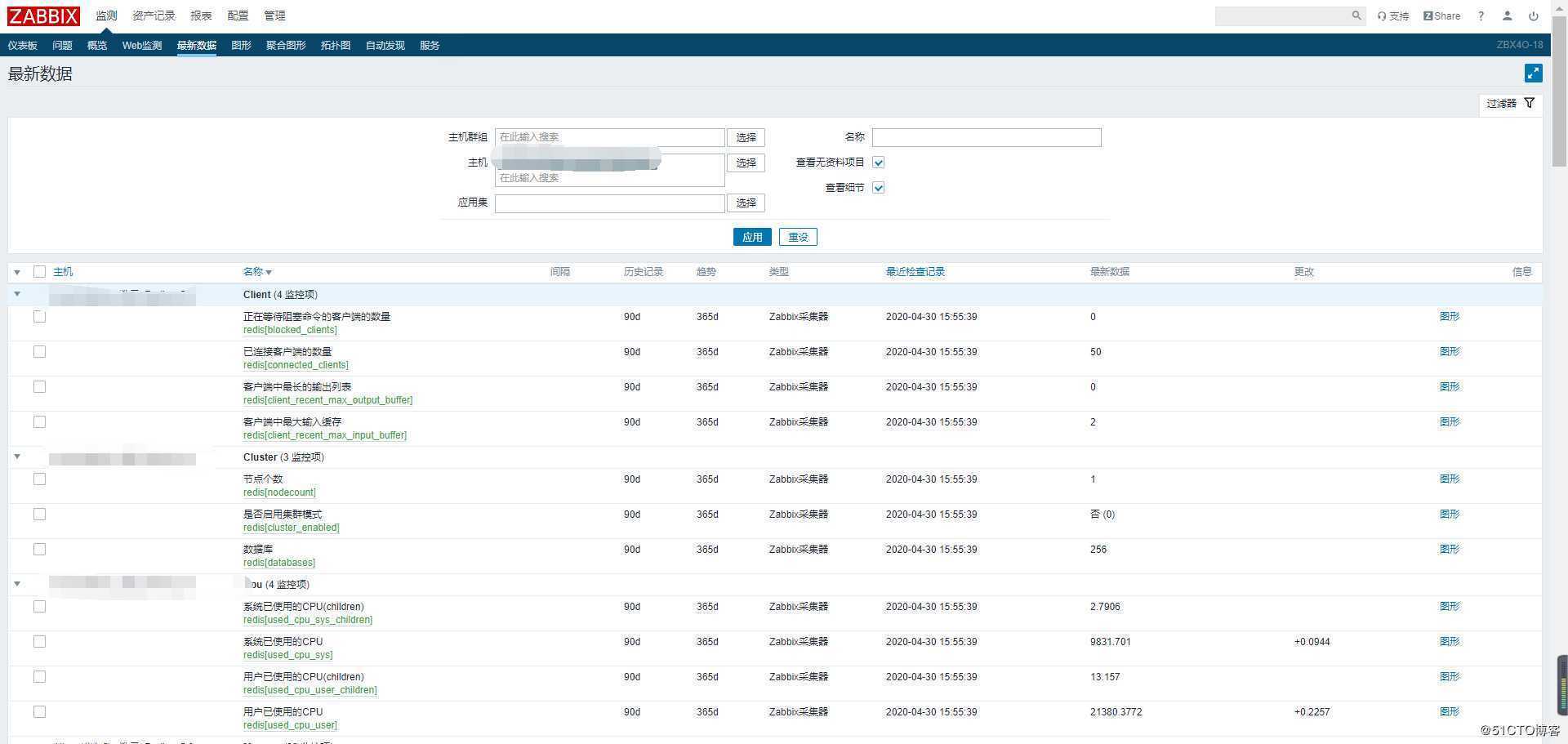Open the support link
This screenshot has height=744, width=1568.
[x=1393, y=16]
